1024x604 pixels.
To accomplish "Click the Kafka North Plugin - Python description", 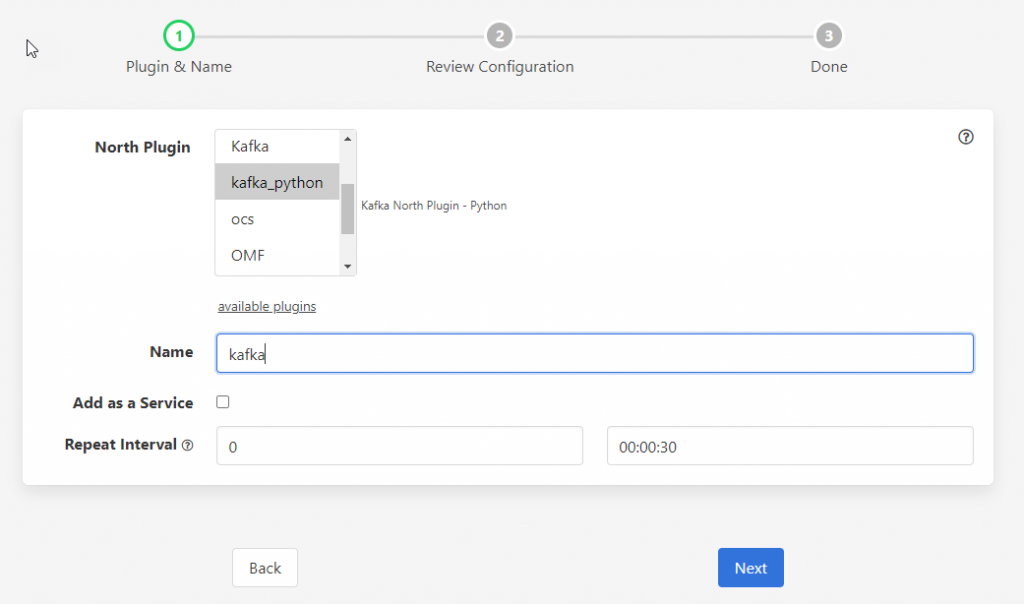I will [x=434, y=206].
